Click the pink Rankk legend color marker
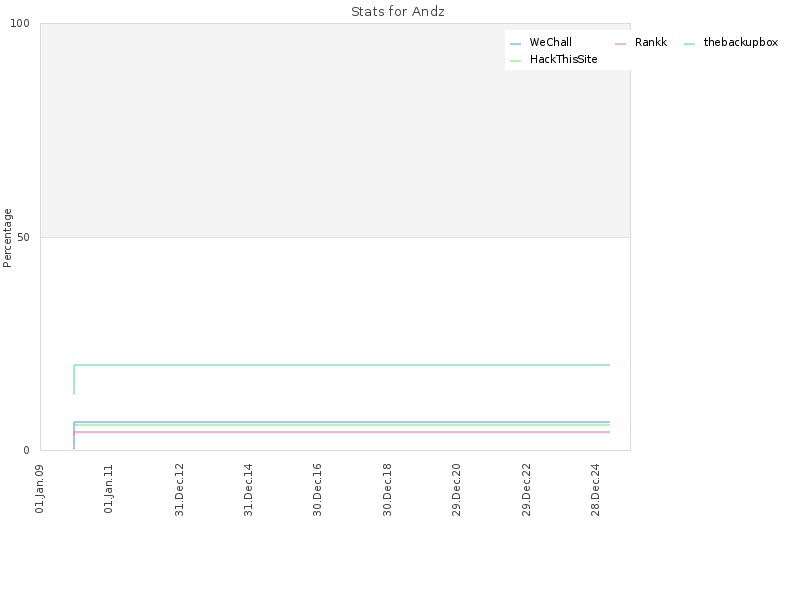 click(x=620, y=44)
